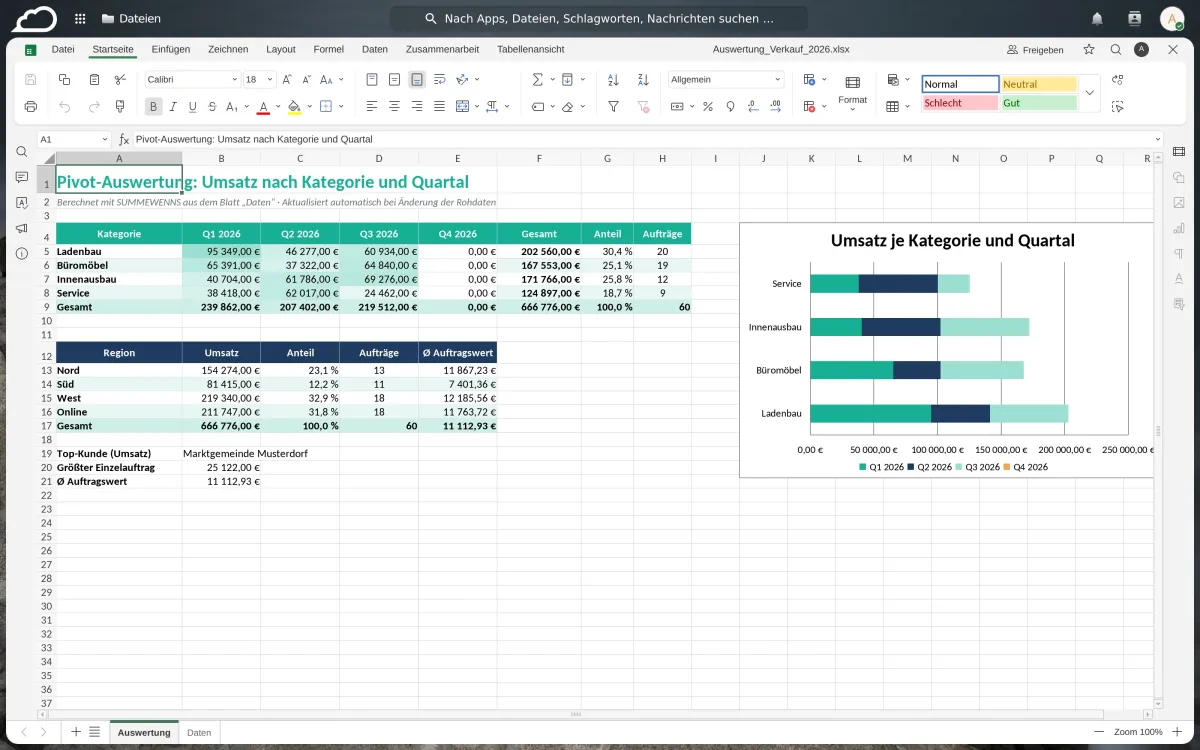Open the chart settings icon in right sidebar
The image size is (1200, 750).
point(1179,228)
